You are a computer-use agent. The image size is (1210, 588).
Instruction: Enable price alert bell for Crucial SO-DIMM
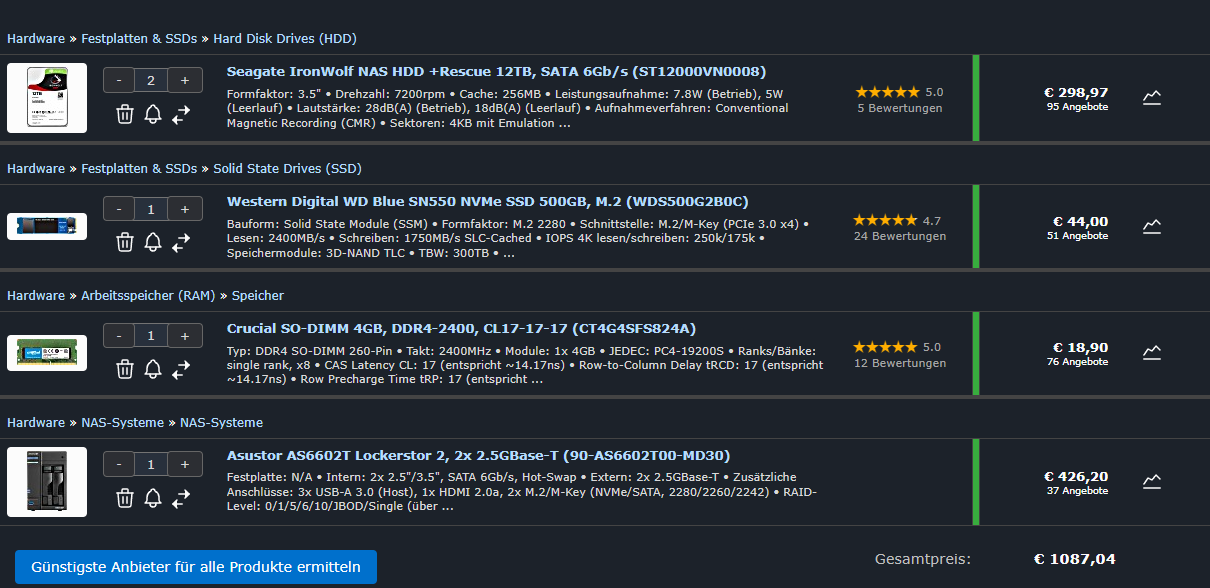point(153,369)
